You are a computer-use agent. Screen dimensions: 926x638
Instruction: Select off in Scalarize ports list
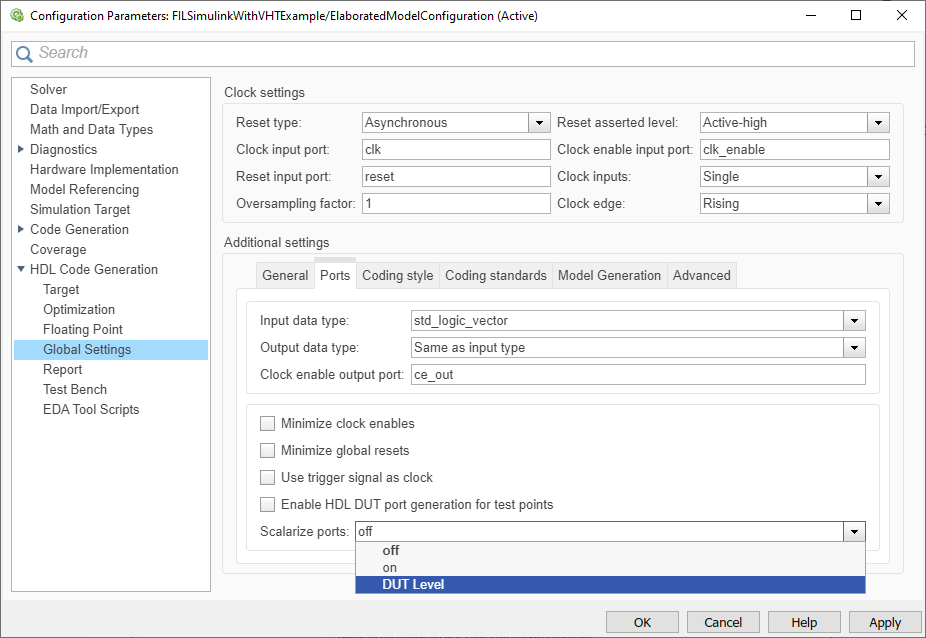tap(610, 551)
